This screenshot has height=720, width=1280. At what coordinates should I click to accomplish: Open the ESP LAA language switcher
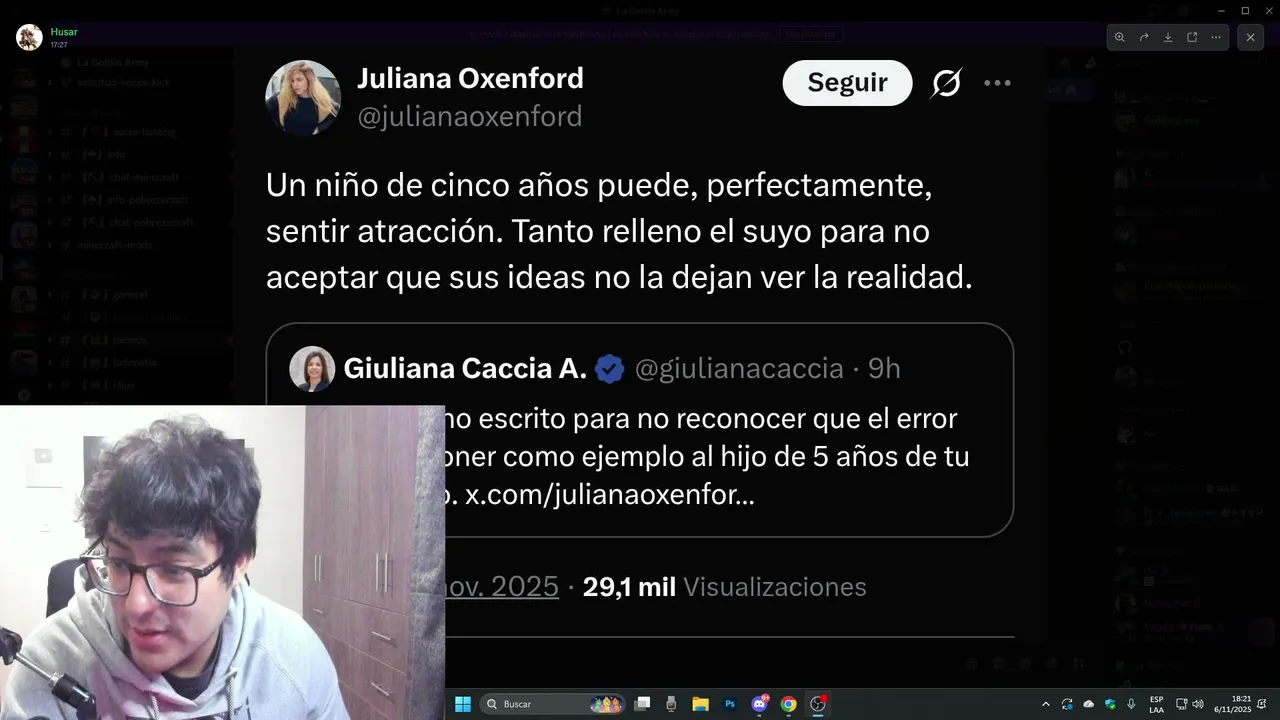(1156, 704)
